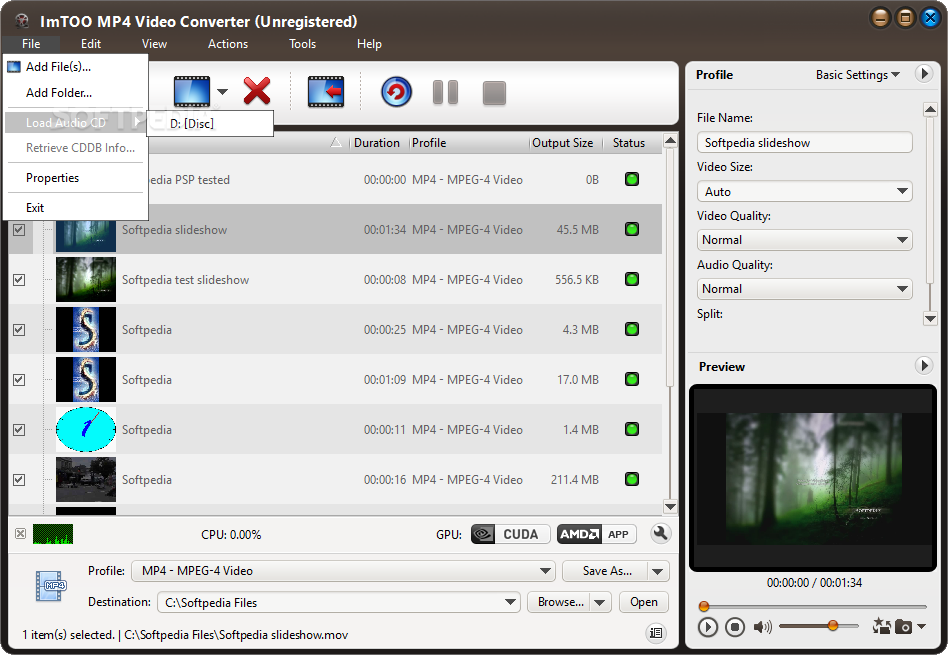The image size is (948, 655).
Task: Stop the preview playback
Action: (x=735, y=627)
